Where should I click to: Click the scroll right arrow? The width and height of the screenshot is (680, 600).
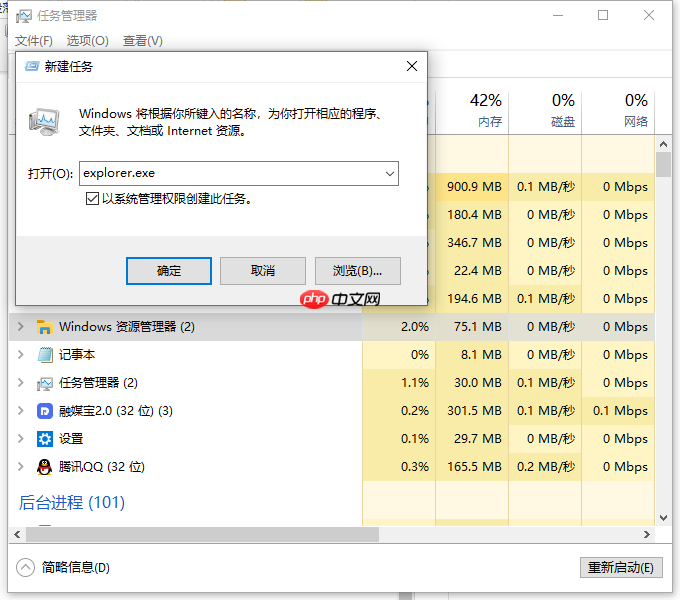(x=647, y=535)
